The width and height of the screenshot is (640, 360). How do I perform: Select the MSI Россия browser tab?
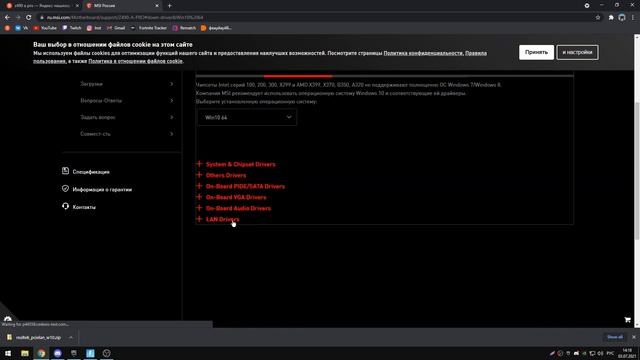(x=122, y=6)
